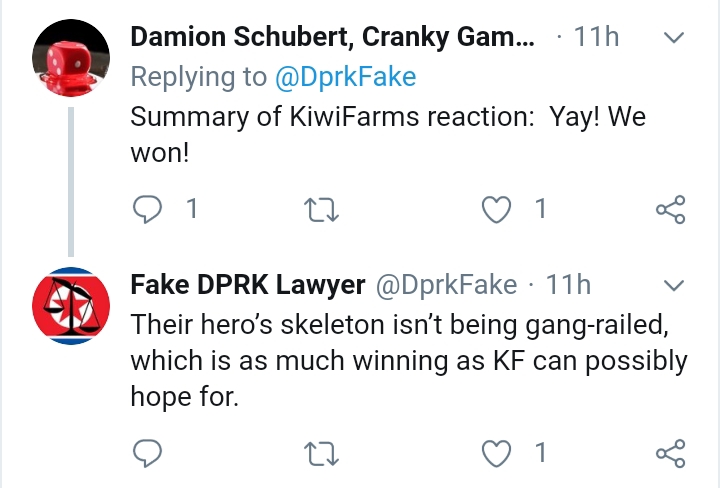
Task: Open Damion Schubert's red dice avatar
Action: point(71,58)
